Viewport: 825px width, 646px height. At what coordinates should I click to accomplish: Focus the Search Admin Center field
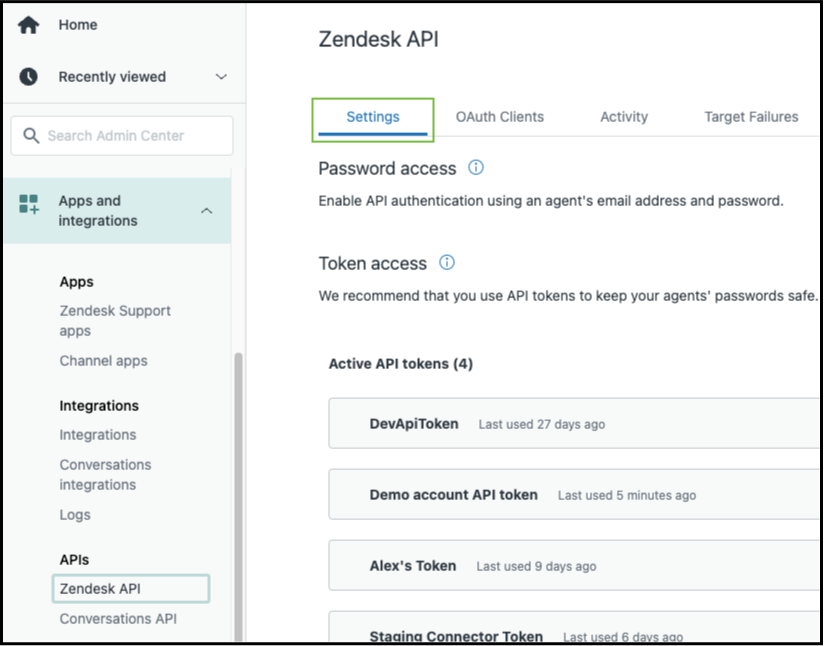(x=122, y=136)
